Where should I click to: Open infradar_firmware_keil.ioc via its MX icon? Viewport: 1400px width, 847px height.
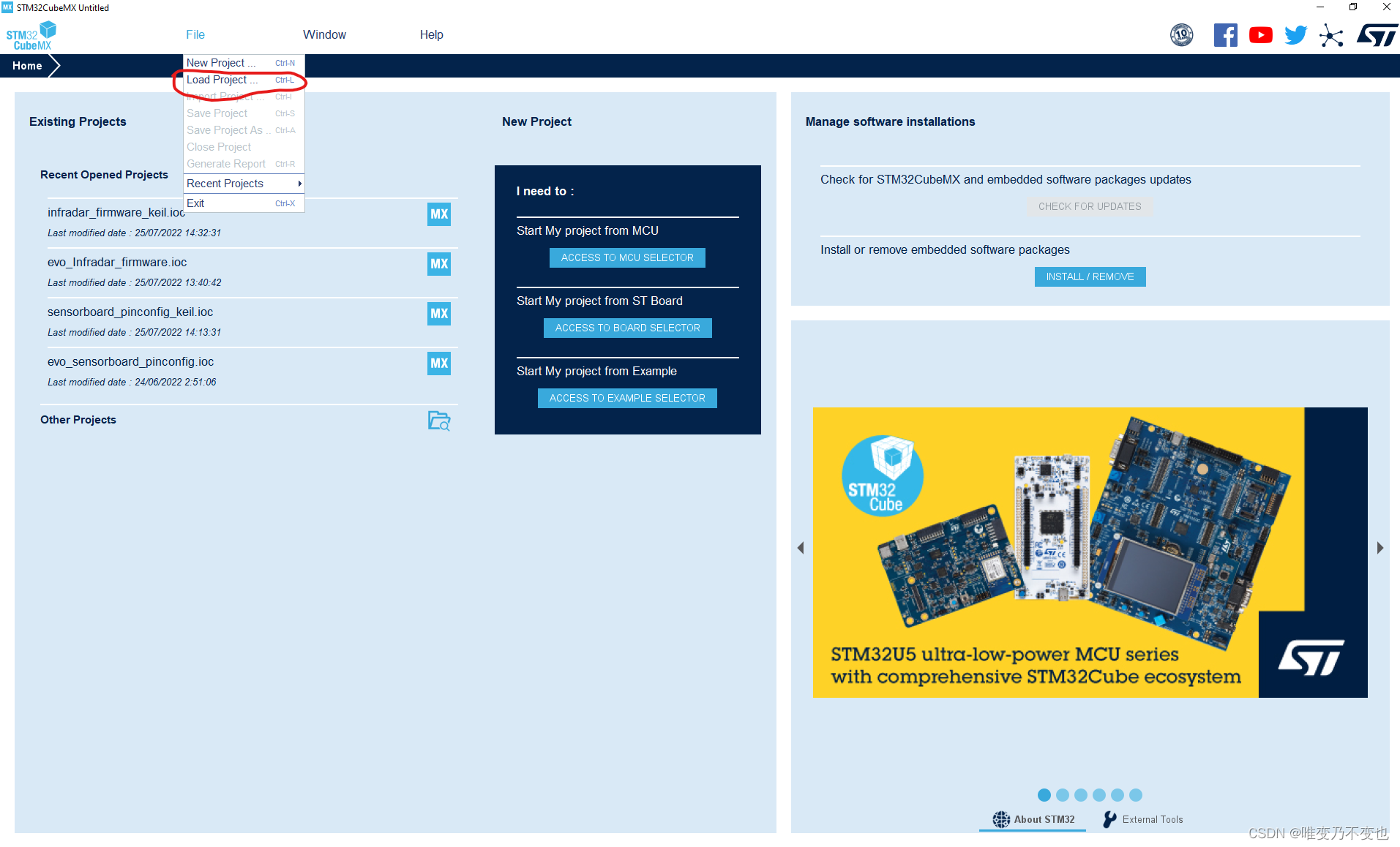[x=438, y=214]
